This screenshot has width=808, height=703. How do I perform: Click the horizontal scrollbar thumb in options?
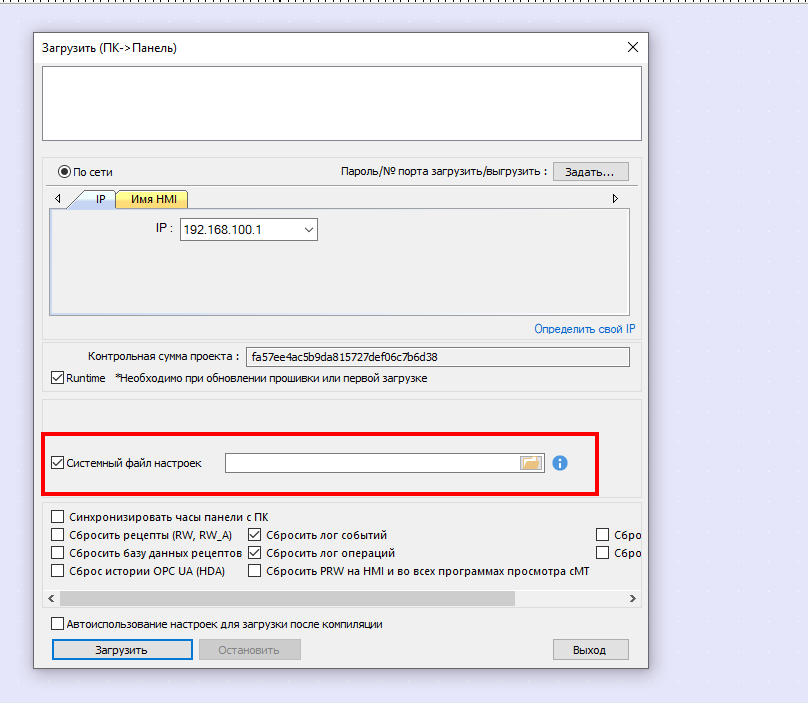tap(288, 598)
